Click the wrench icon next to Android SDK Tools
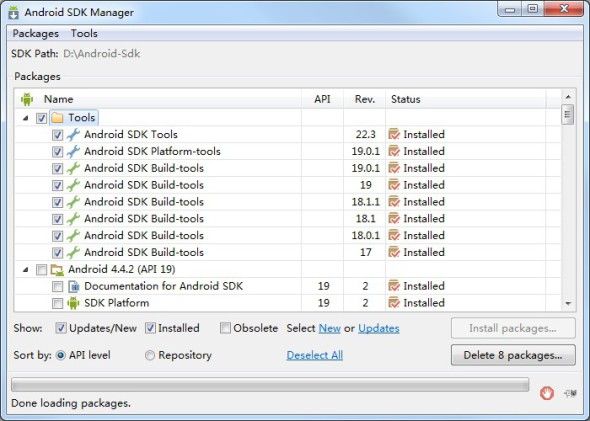 (x=73, y=135)
